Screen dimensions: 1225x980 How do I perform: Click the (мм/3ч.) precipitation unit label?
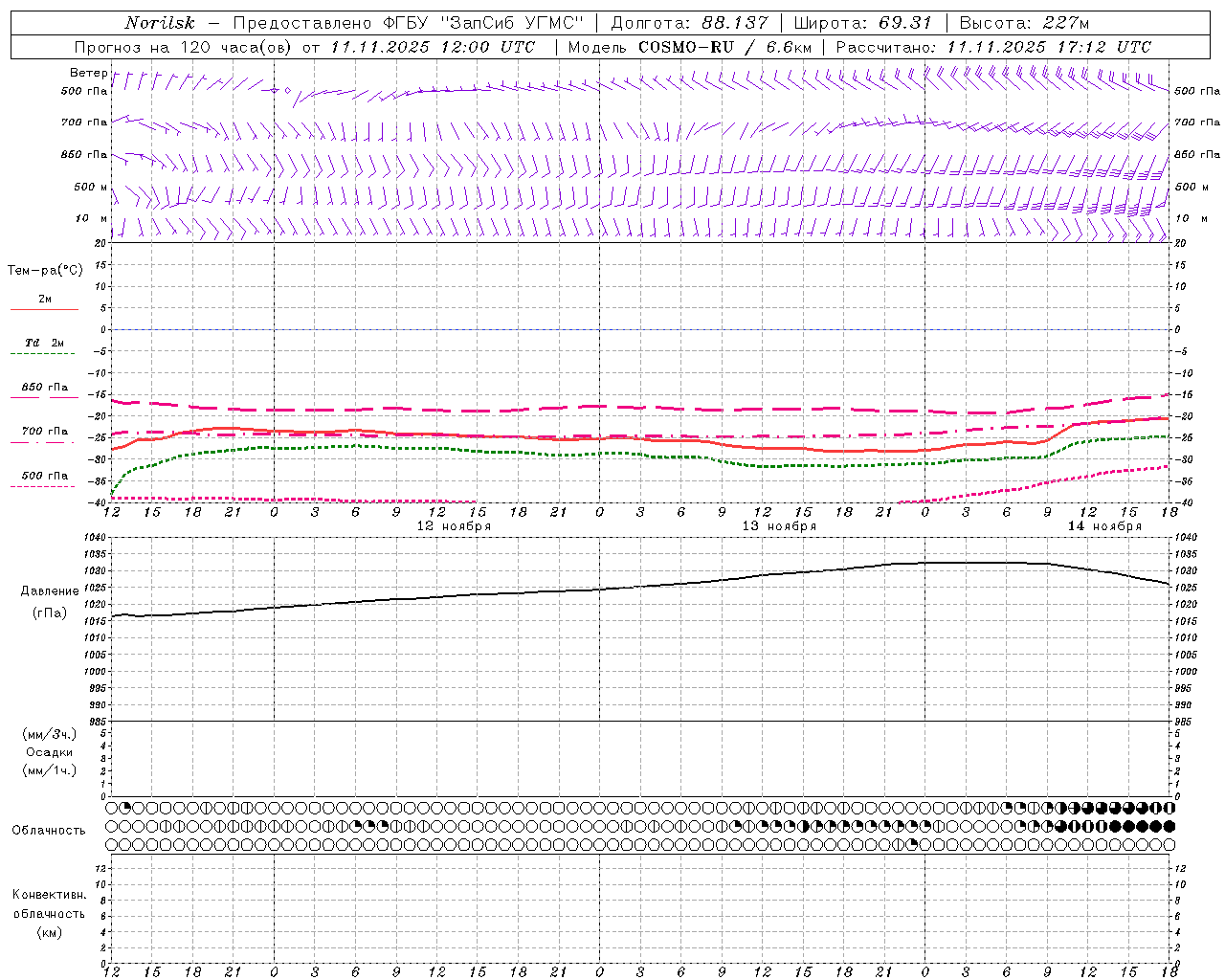pyautogui.click(x=49, y=735)
